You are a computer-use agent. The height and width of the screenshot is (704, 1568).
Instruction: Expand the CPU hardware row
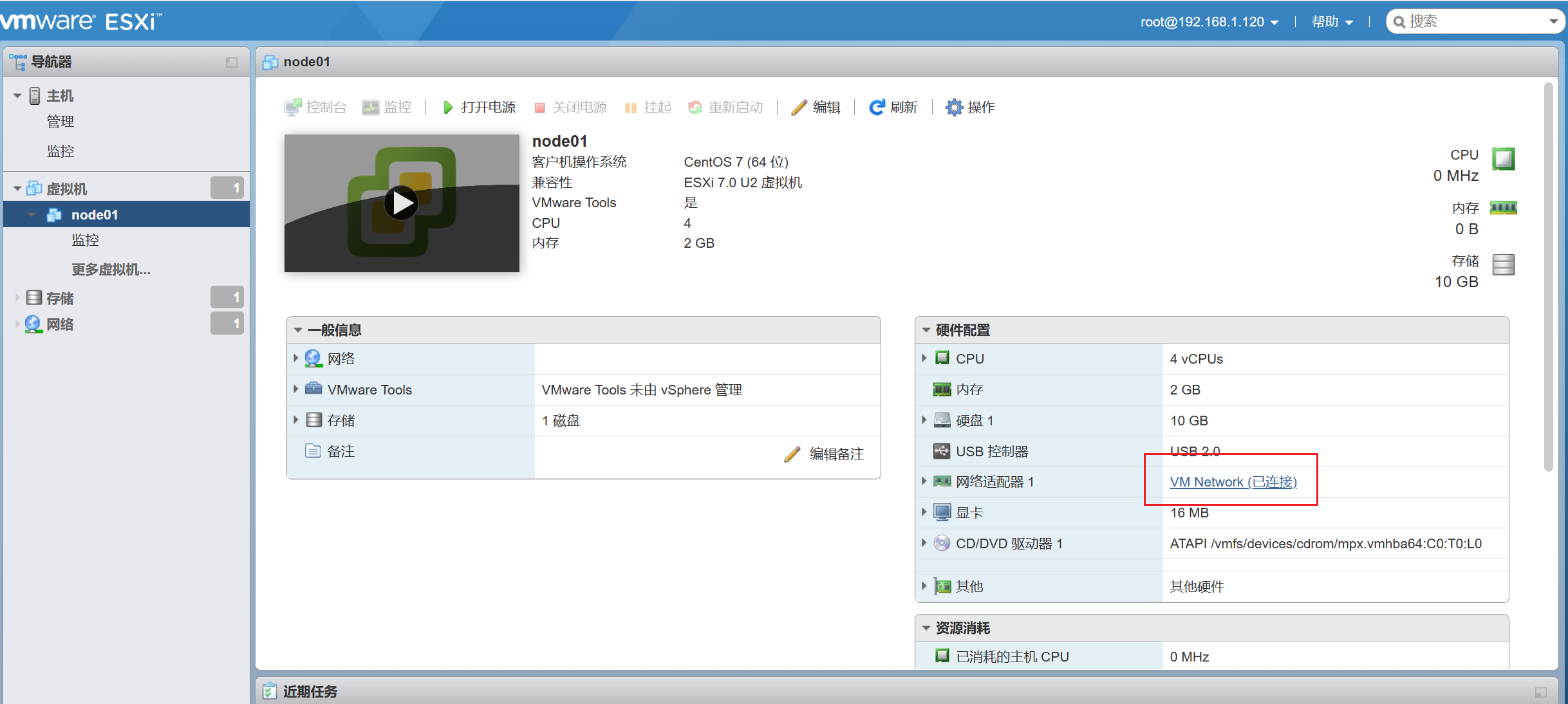924,358
